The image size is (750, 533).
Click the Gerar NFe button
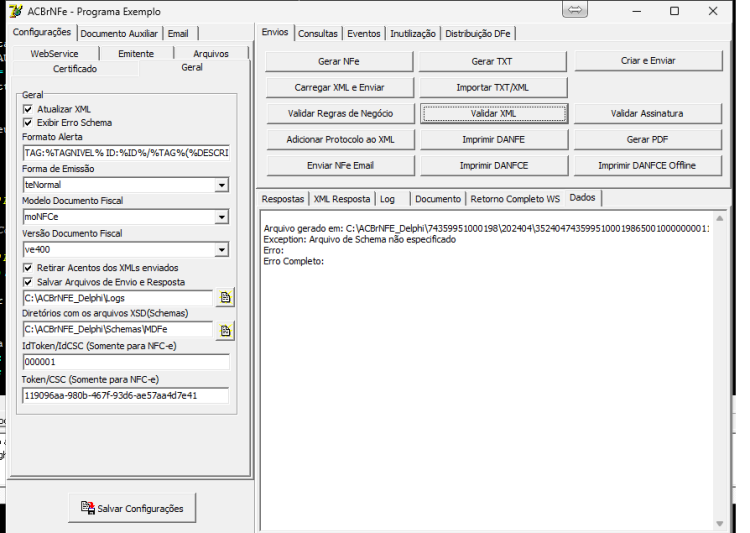coord(339,61)
